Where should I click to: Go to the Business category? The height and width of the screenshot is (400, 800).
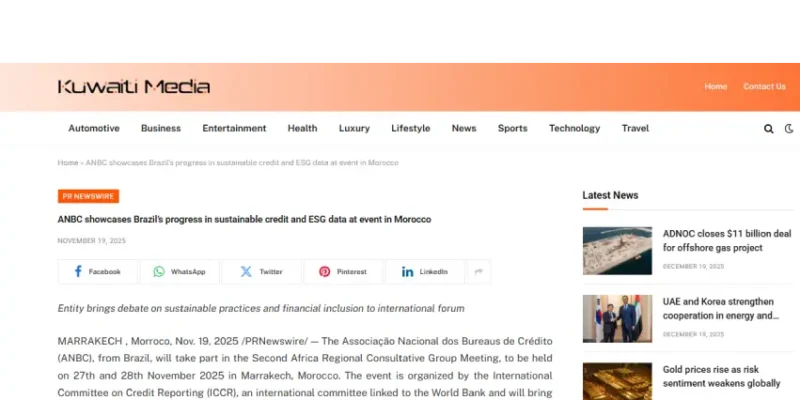point(161,128)
